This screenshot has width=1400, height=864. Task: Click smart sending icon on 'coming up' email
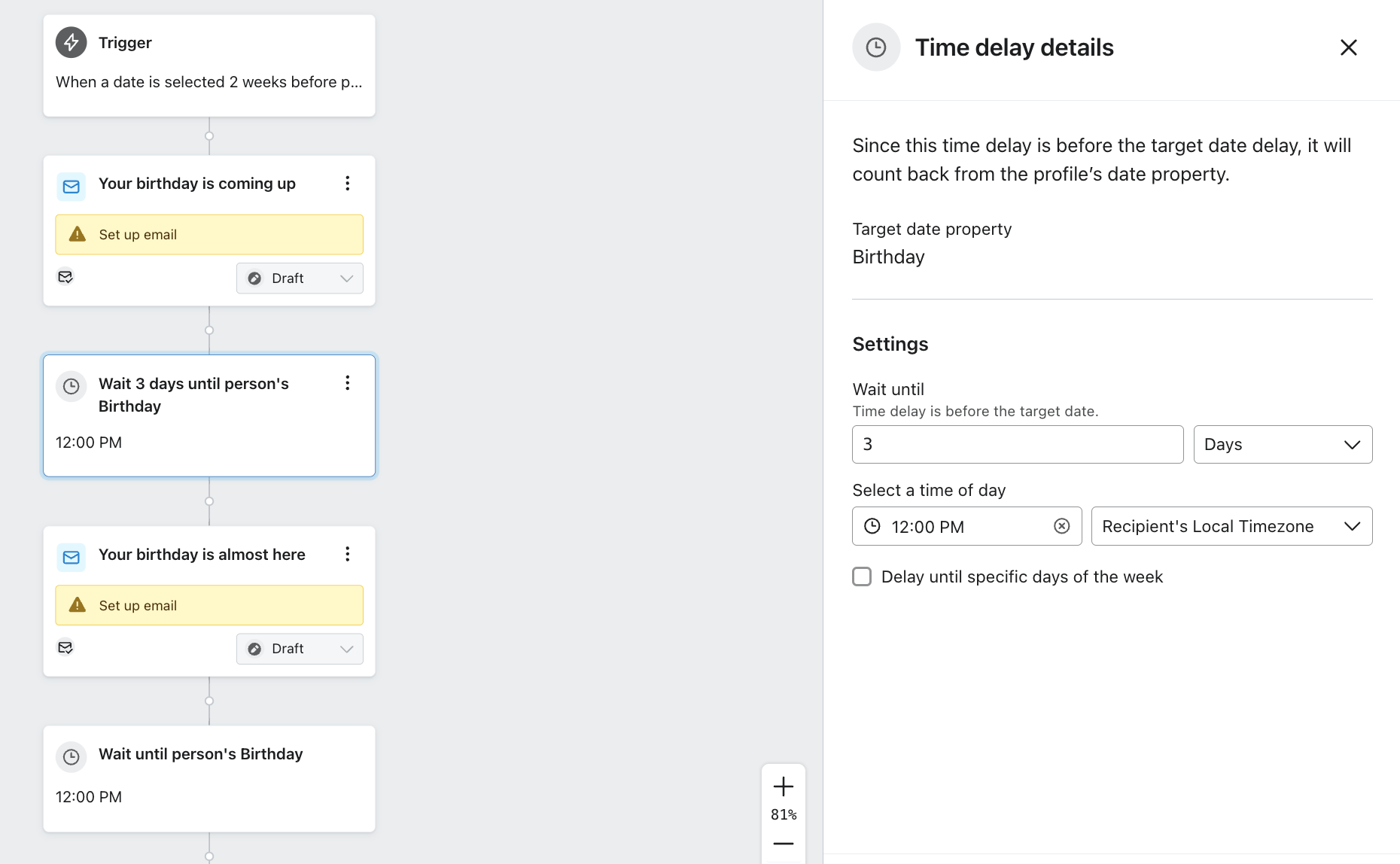pos(65,277)
